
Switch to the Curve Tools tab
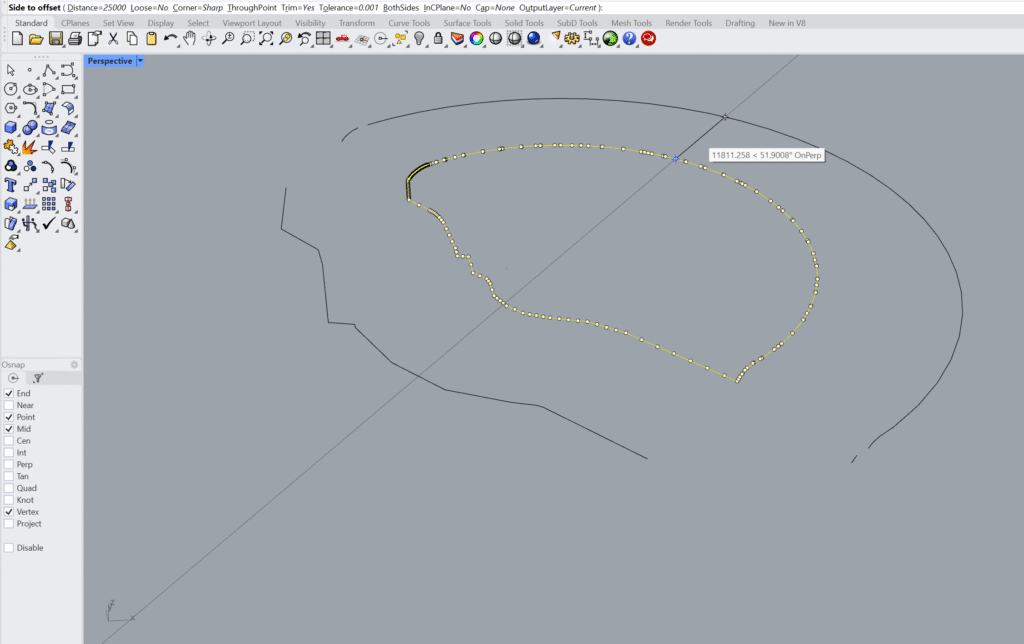tap(409, 23)
